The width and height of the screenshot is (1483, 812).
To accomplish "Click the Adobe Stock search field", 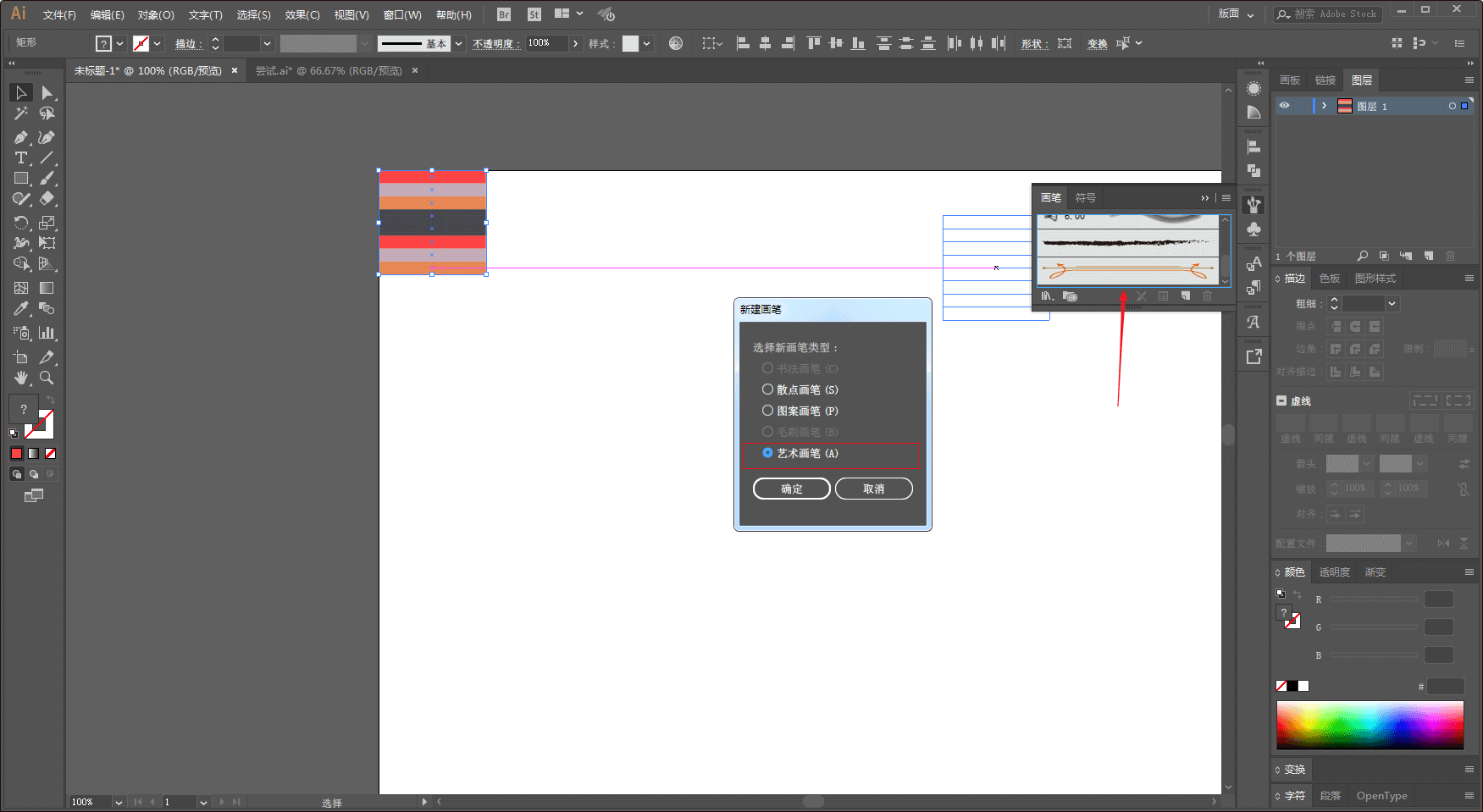I will 1328,14.
